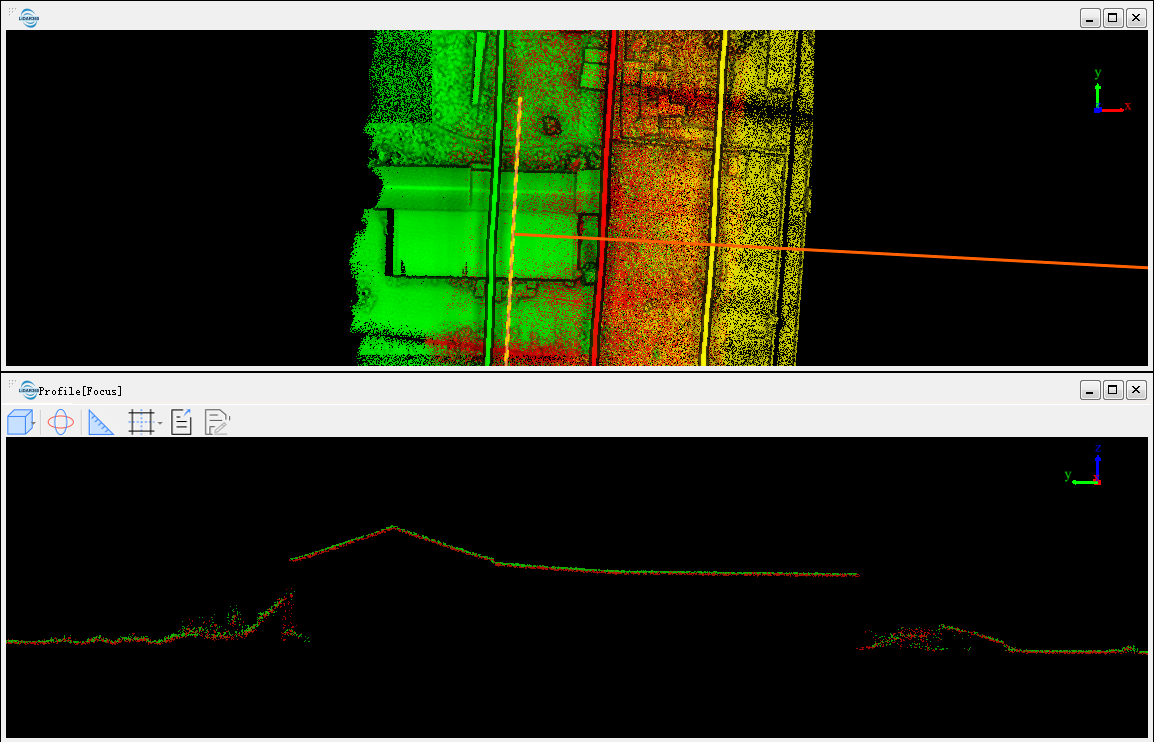1154x742 pixels.
Task: Activate the triangle ruler measure tool
Action: 101,422
